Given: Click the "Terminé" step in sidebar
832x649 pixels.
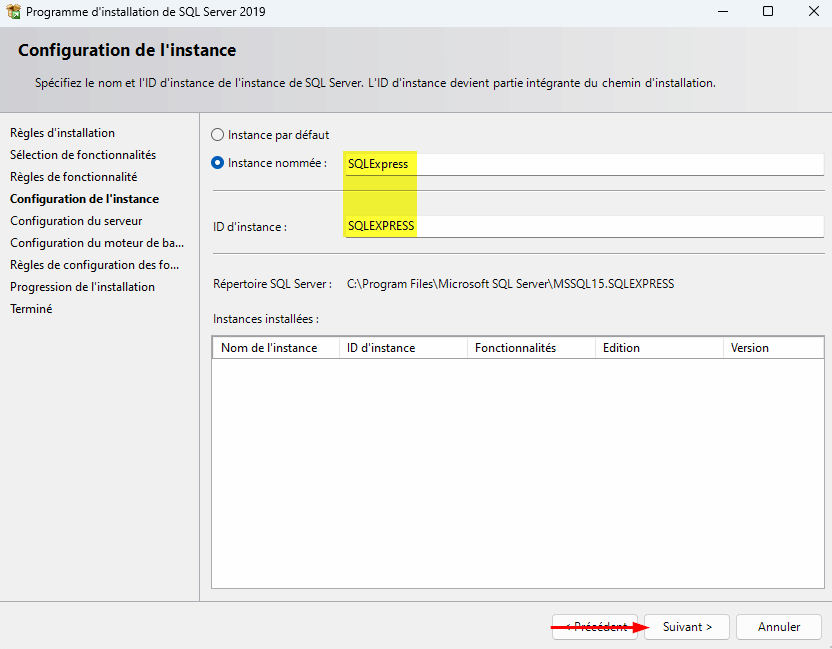Looking at the screenshot, I should pyautogui.click(x=31, y=309).
